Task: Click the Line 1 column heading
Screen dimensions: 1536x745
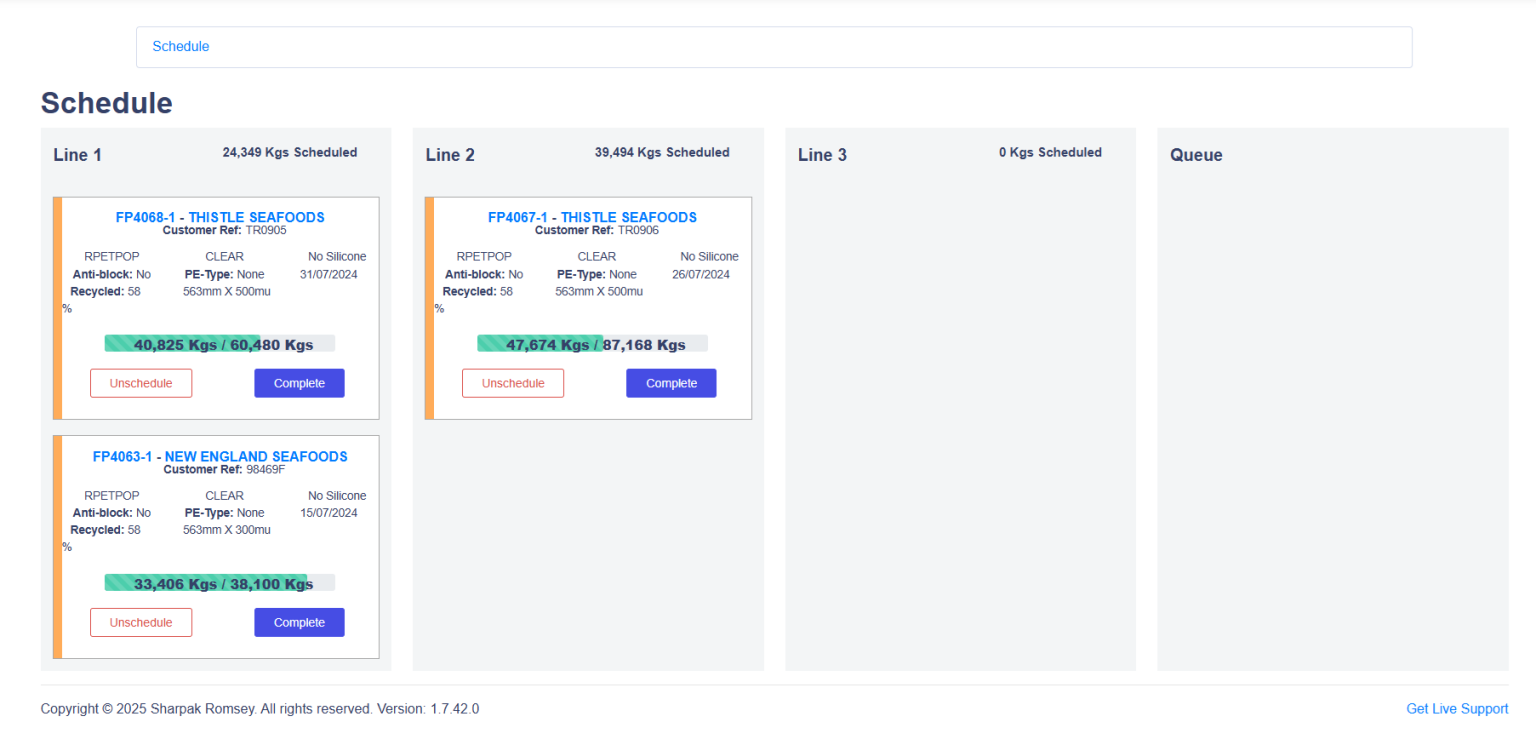Action: 78,155
